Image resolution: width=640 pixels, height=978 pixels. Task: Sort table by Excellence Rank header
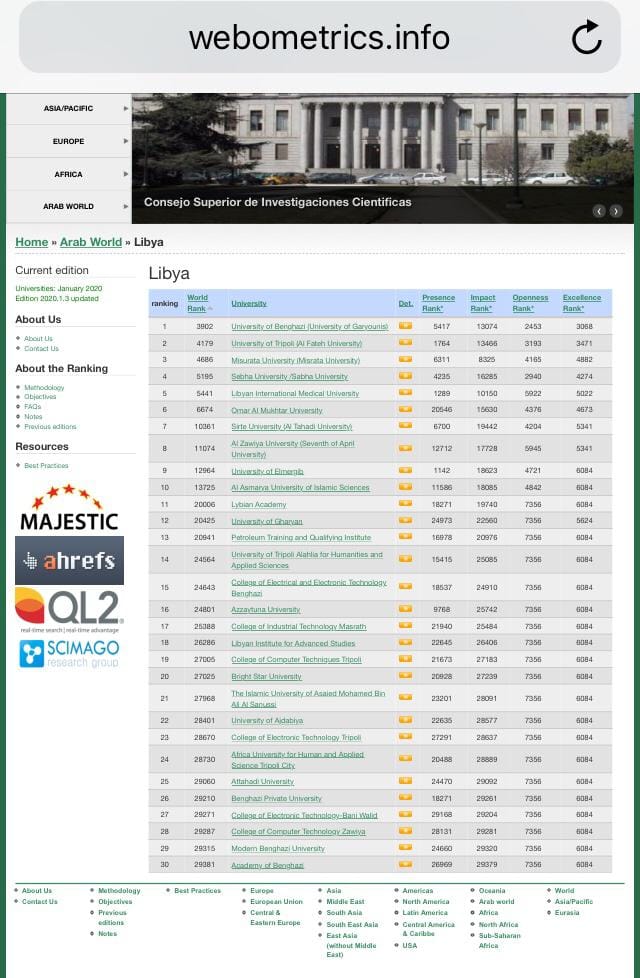coord(582,303)
